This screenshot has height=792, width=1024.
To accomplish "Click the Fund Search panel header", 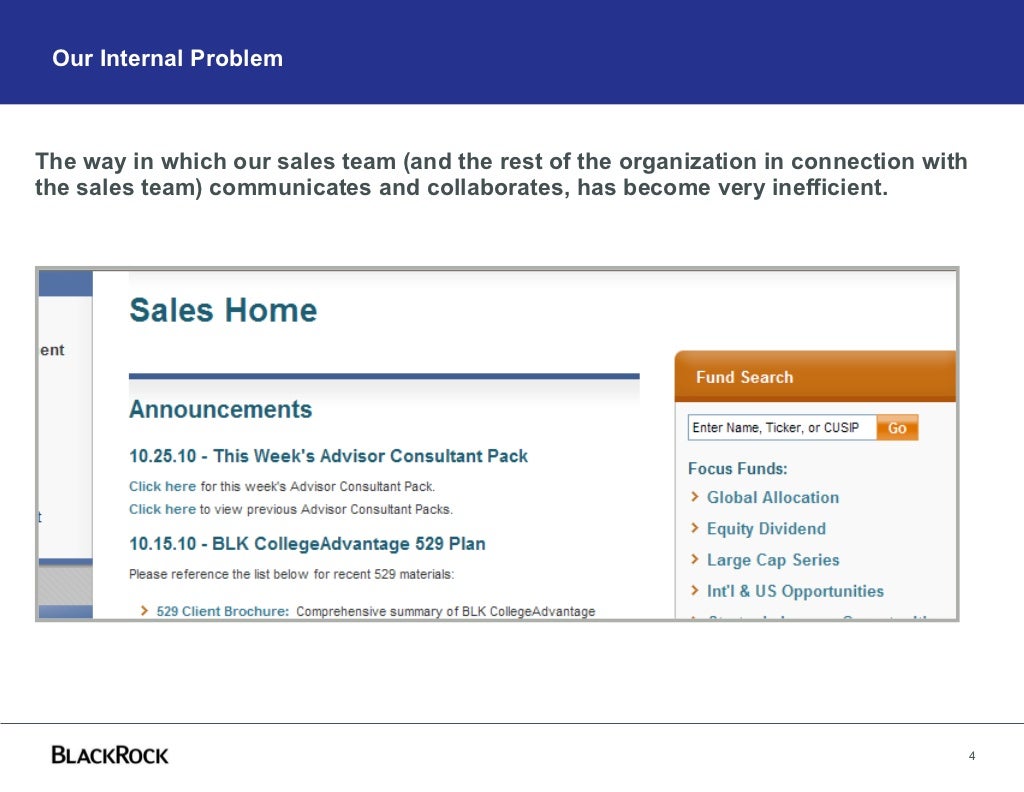I will 744,377.
